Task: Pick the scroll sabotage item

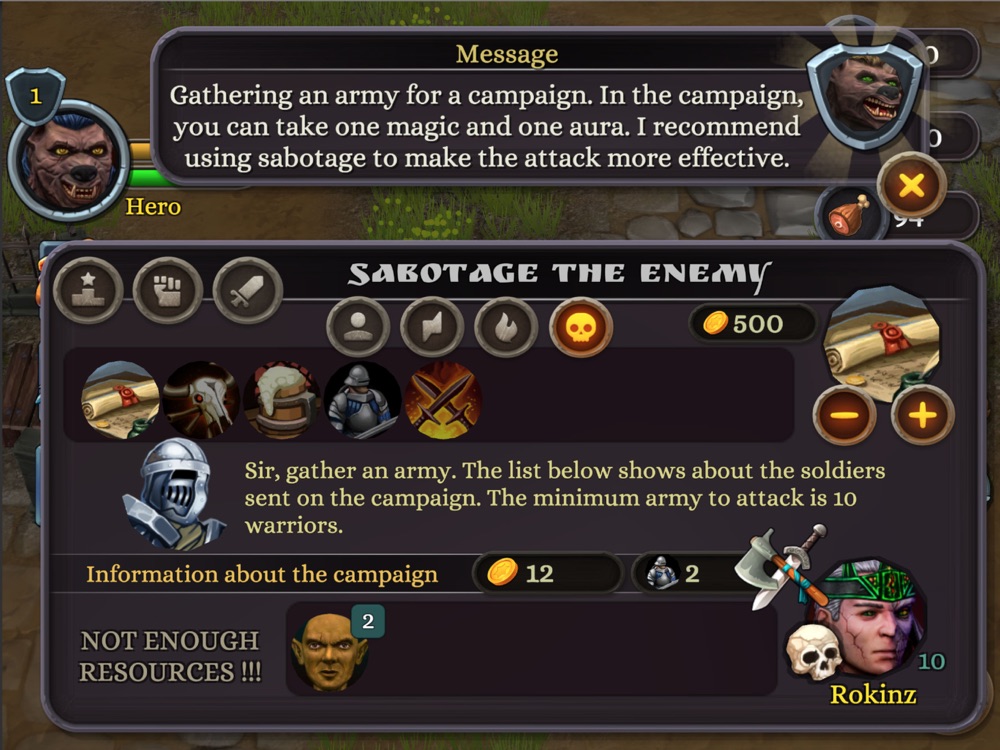Action: [120, 400]
